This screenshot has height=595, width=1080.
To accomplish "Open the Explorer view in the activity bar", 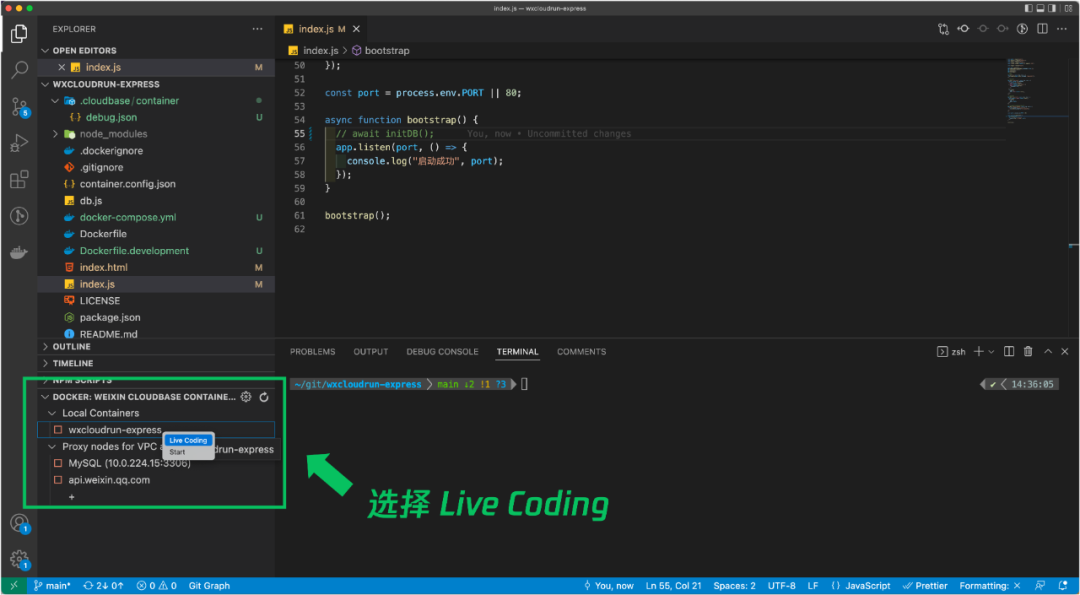I will tap(19, 33).
